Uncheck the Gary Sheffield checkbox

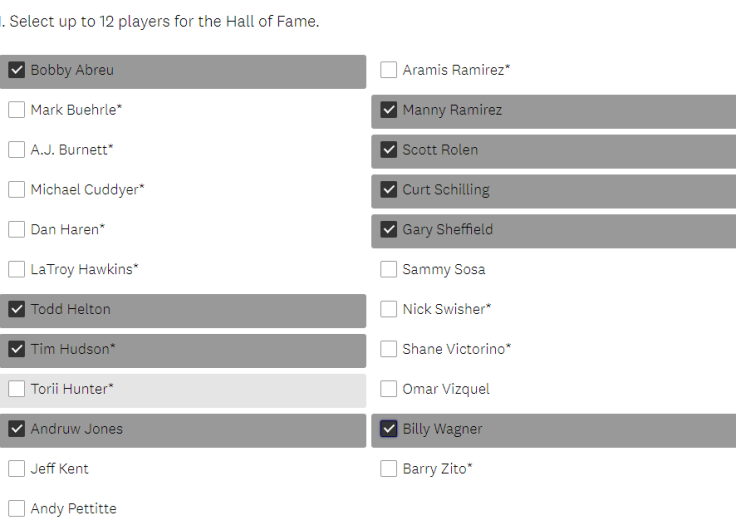389,230
